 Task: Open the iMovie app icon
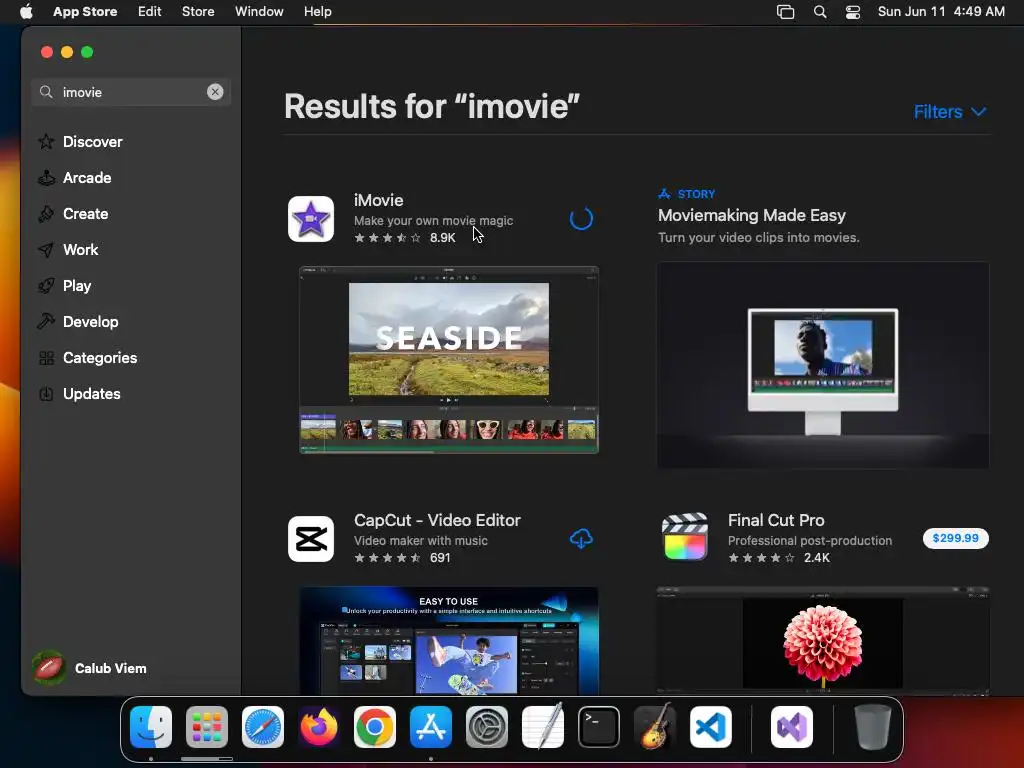311,219
